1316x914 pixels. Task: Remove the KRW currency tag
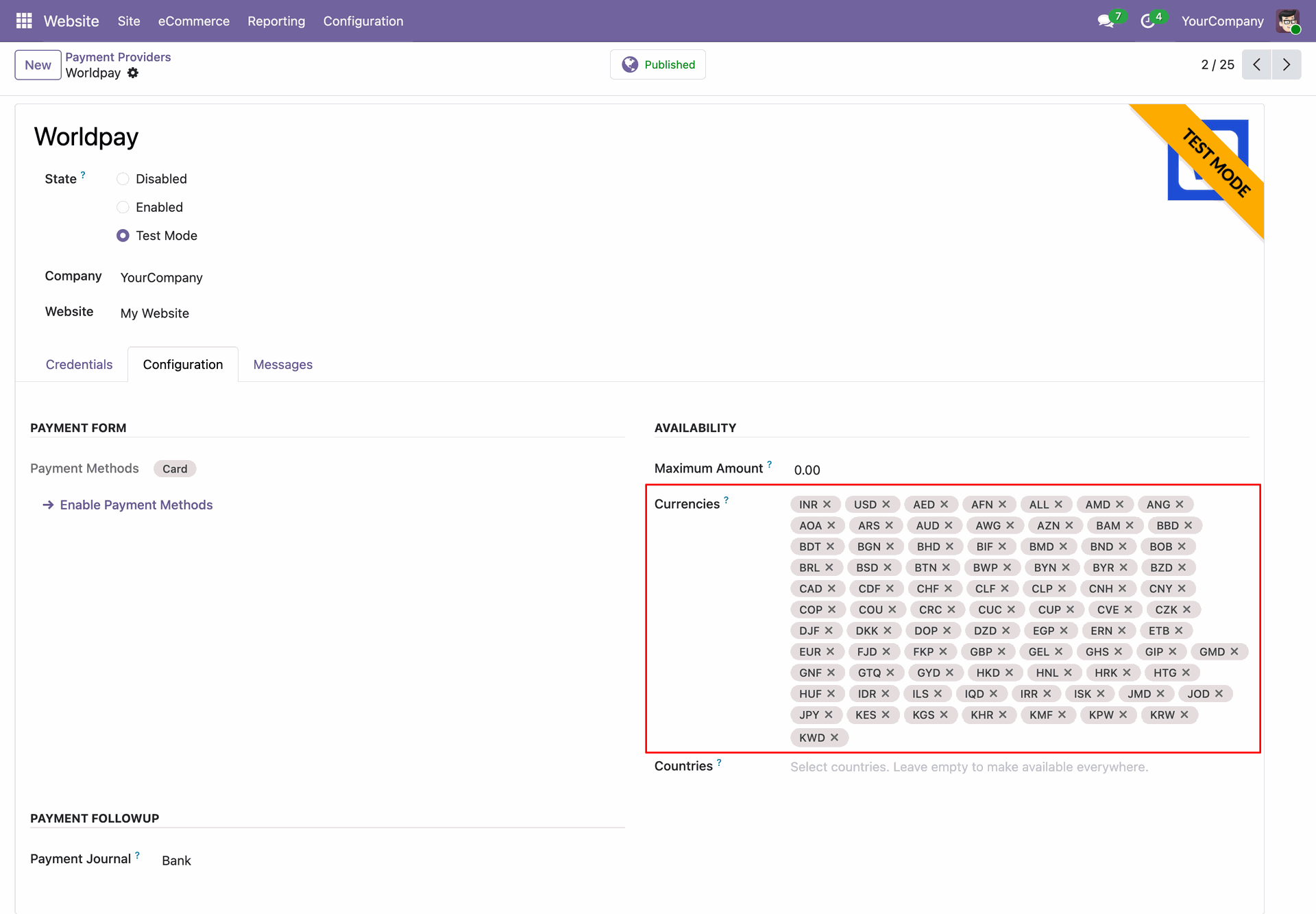1184,714
